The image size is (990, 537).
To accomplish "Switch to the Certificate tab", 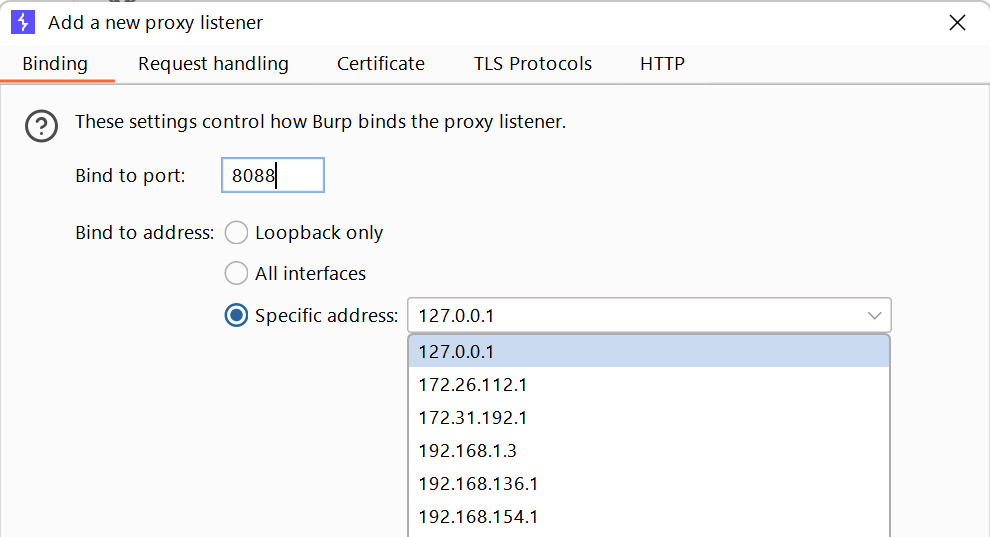I will click(x=381, y=64).
